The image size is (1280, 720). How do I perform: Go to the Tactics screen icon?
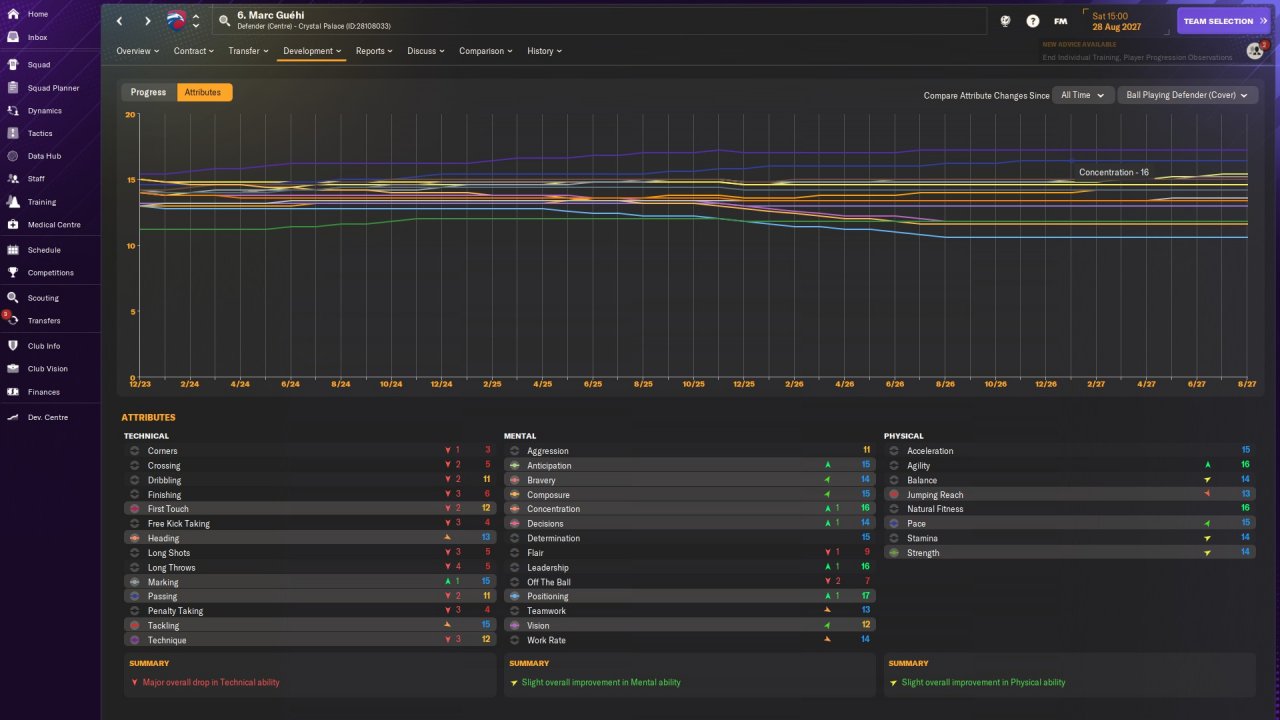coord(13,133)
